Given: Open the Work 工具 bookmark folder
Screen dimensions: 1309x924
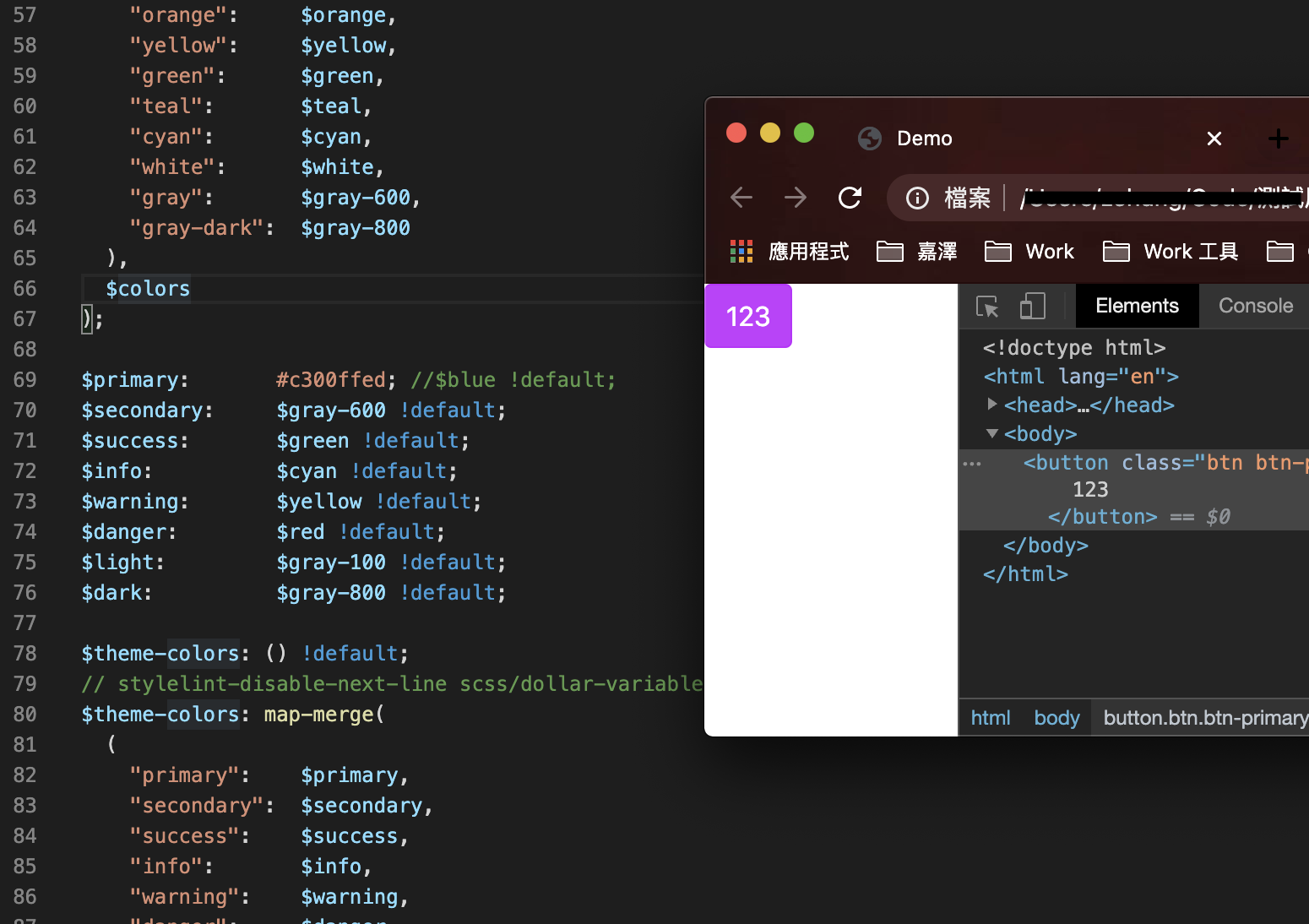Looking at the screenshot, I should (x=1170, y=251).
